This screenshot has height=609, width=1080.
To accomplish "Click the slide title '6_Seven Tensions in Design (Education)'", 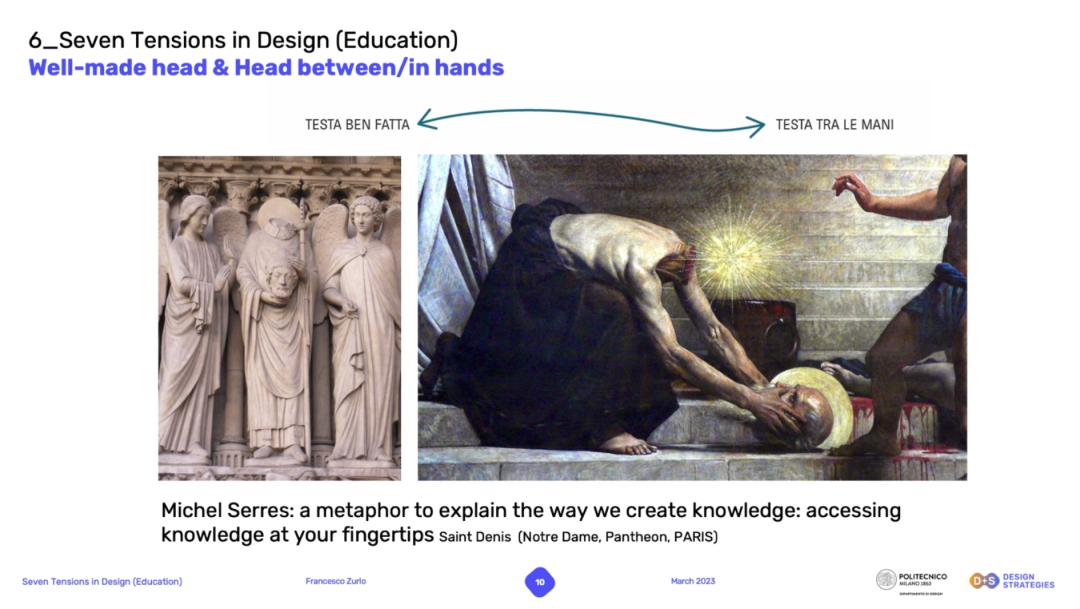I will tap(243, 40).
